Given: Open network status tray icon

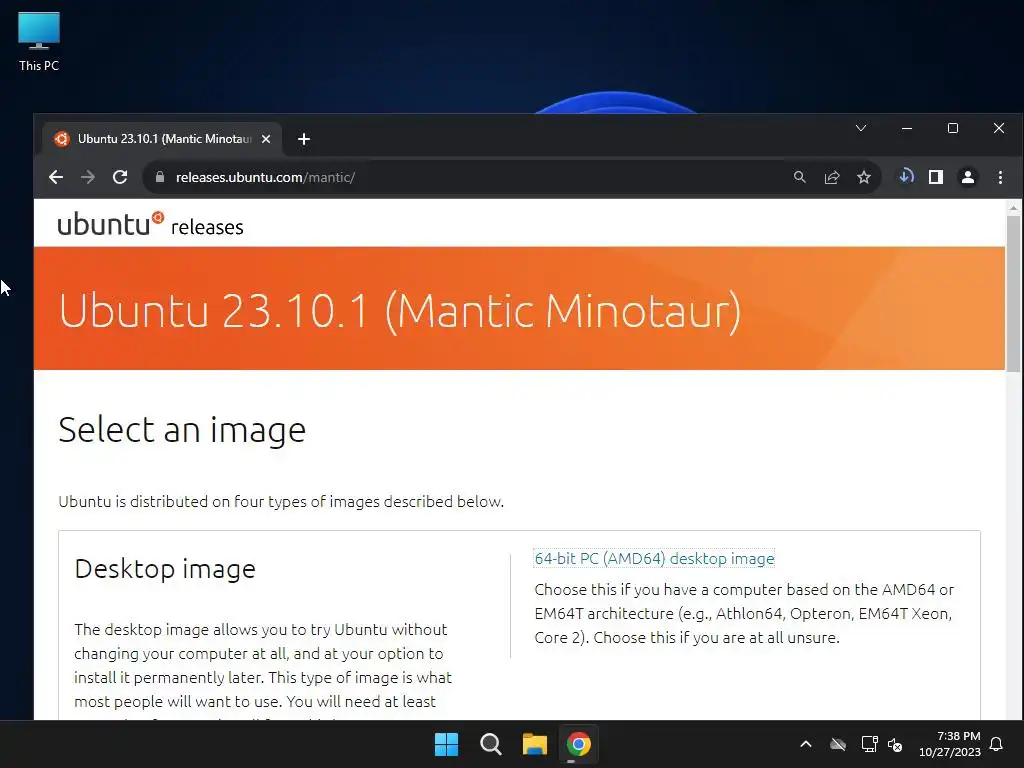Looking at the screenshot, I should click(x=869, y=744).
